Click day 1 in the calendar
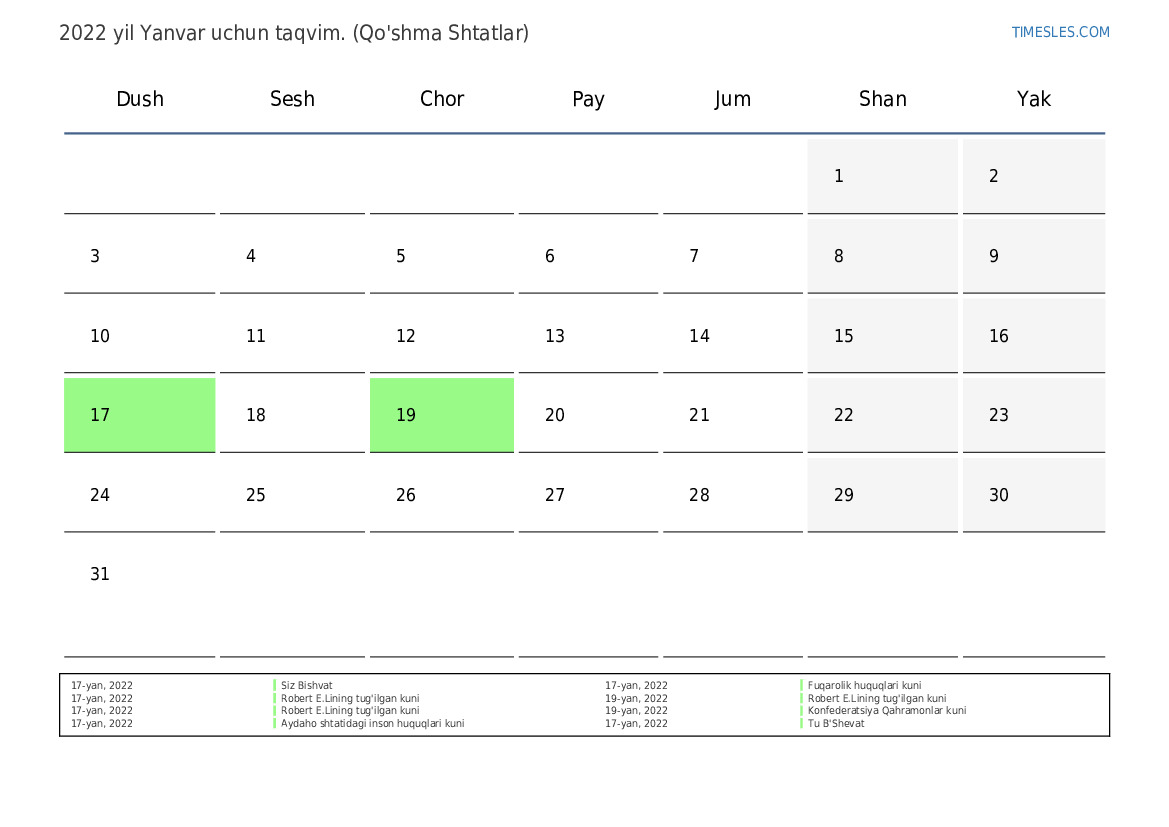Viewport: 1169px width, 827px height. pos(883,176)
